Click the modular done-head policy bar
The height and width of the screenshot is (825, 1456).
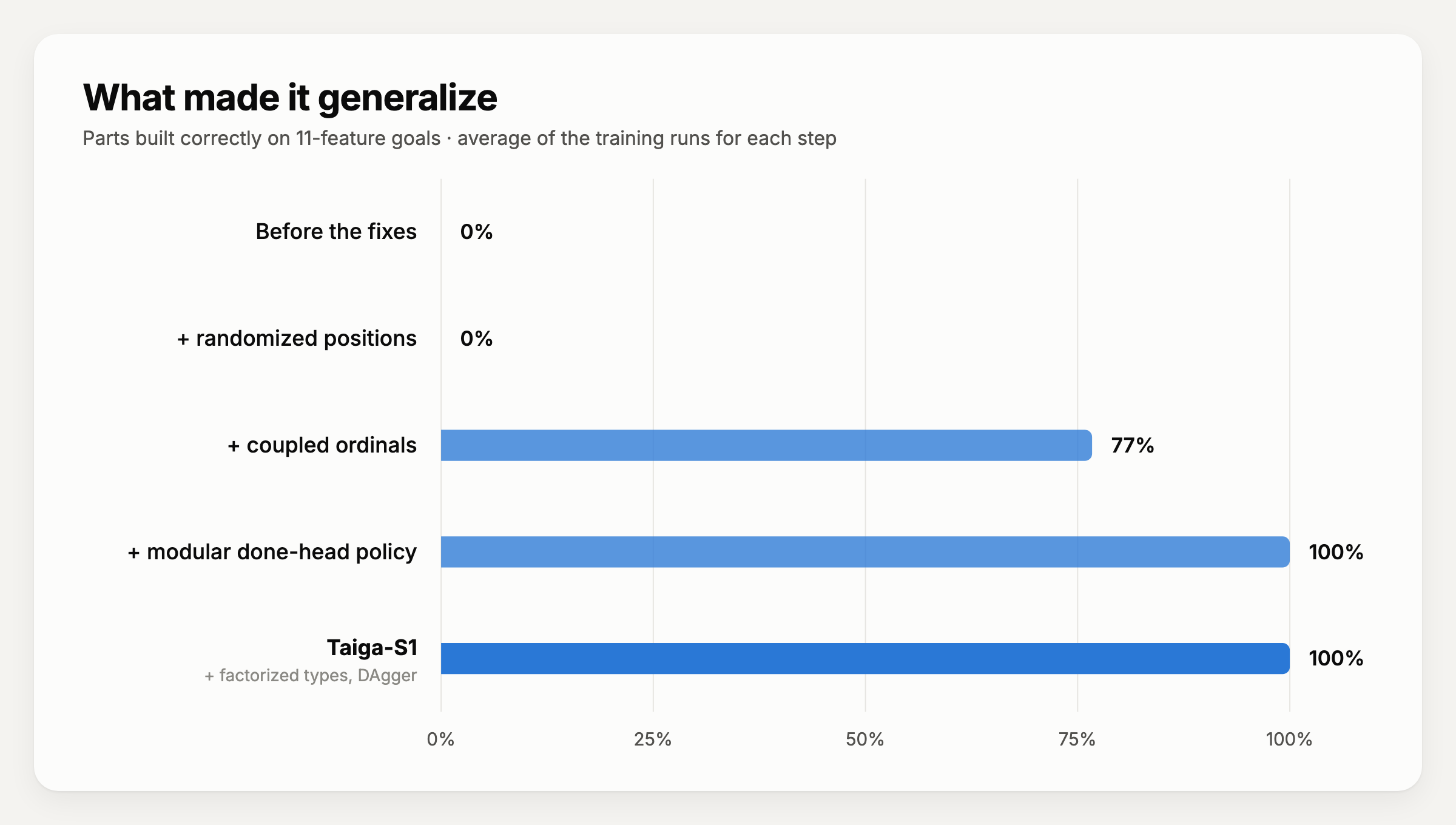click(x=865, y=552)
